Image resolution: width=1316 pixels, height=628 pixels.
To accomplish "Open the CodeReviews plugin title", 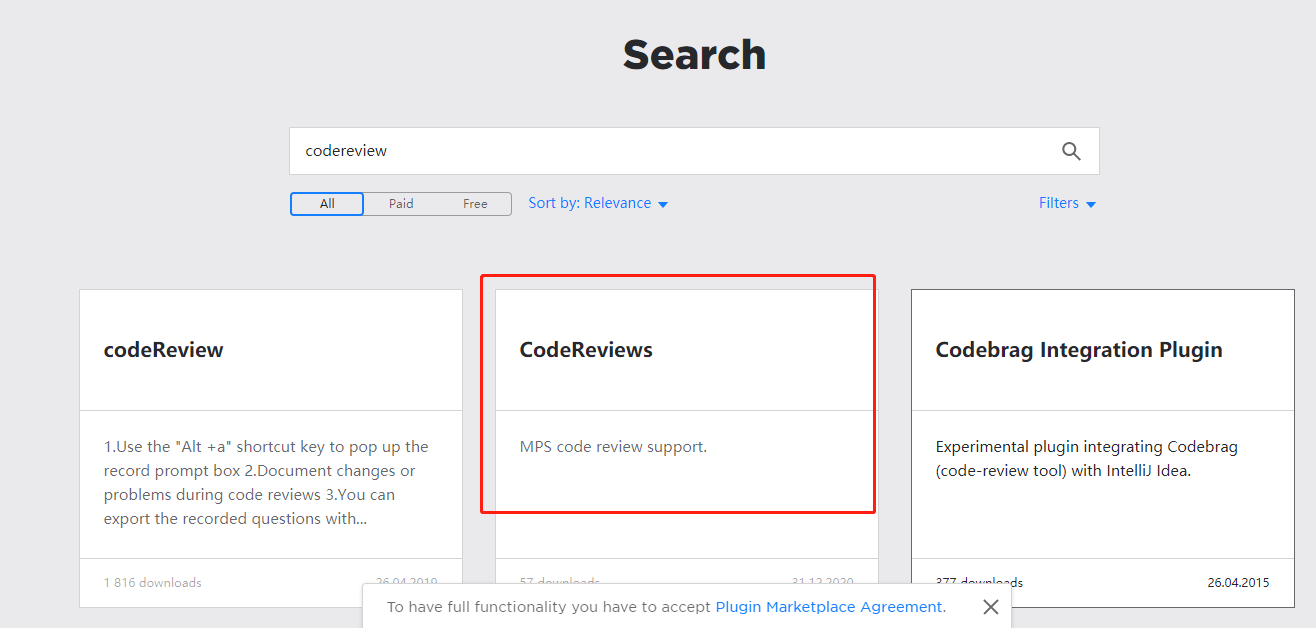I will pos(586,350).
